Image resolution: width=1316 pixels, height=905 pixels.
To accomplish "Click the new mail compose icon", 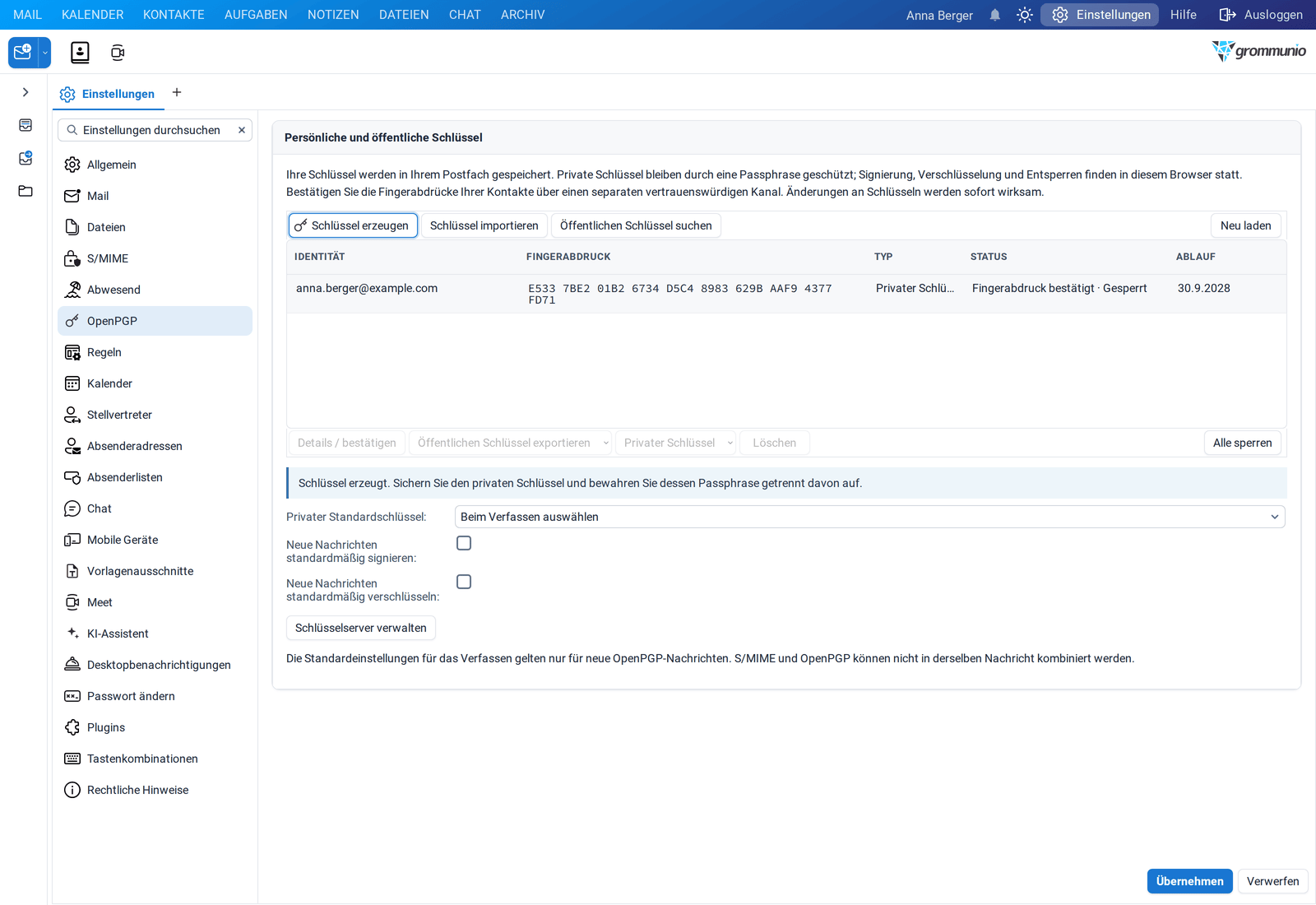I will [23, 53].
